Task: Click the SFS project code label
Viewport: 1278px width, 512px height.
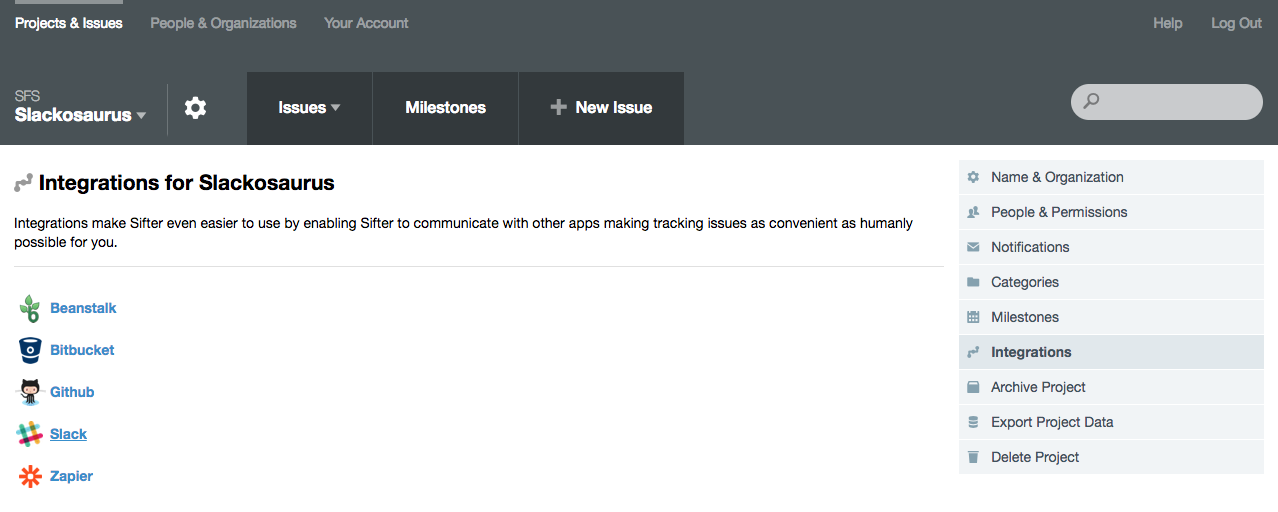Action: click(x=27, y=96)
